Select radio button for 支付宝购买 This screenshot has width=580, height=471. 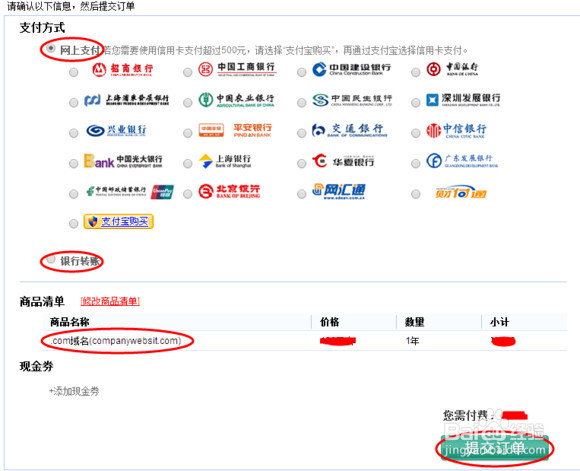tap(74, 223)
